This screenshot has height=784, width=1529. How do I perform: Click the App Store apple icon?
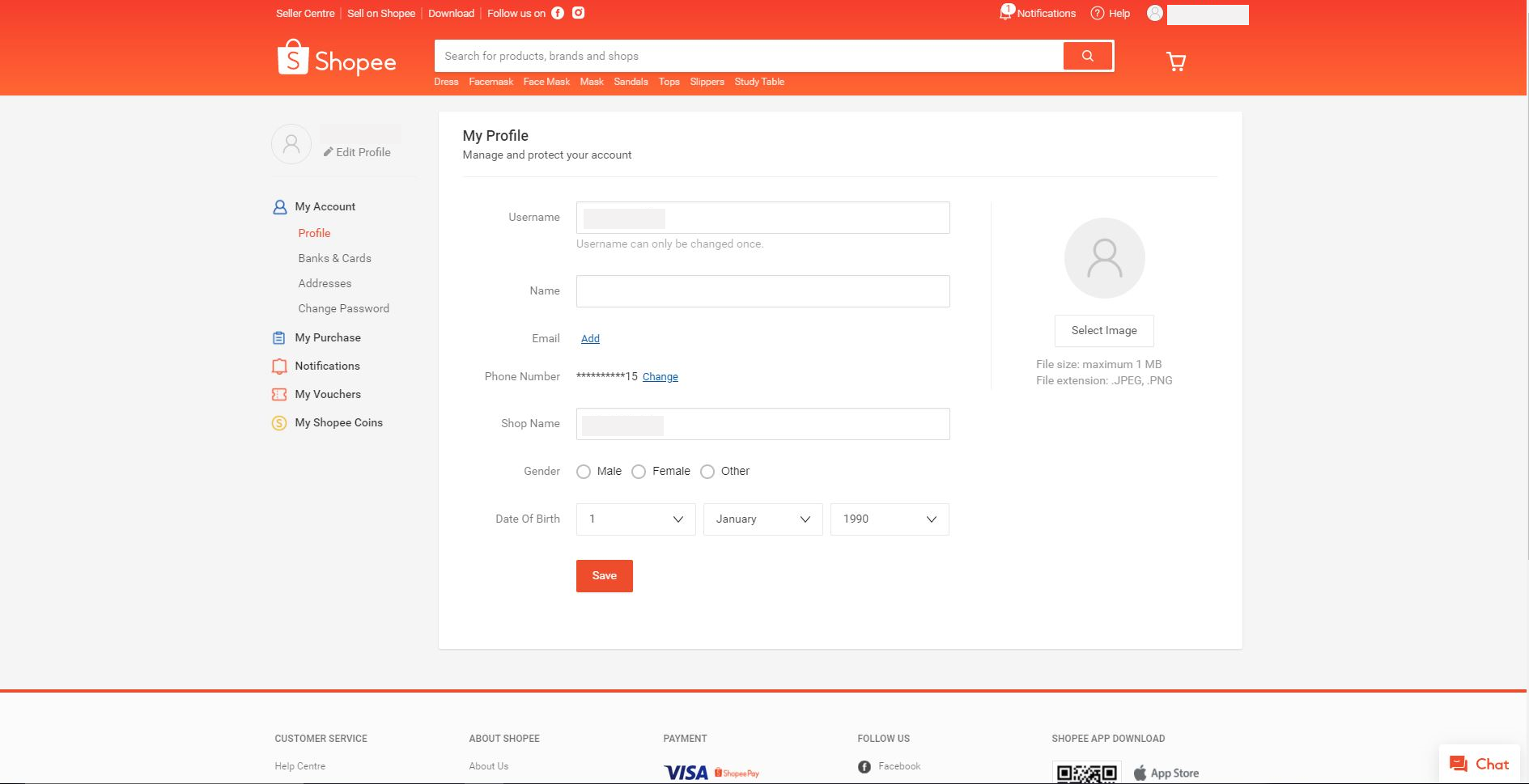(x=1140, y=773)
